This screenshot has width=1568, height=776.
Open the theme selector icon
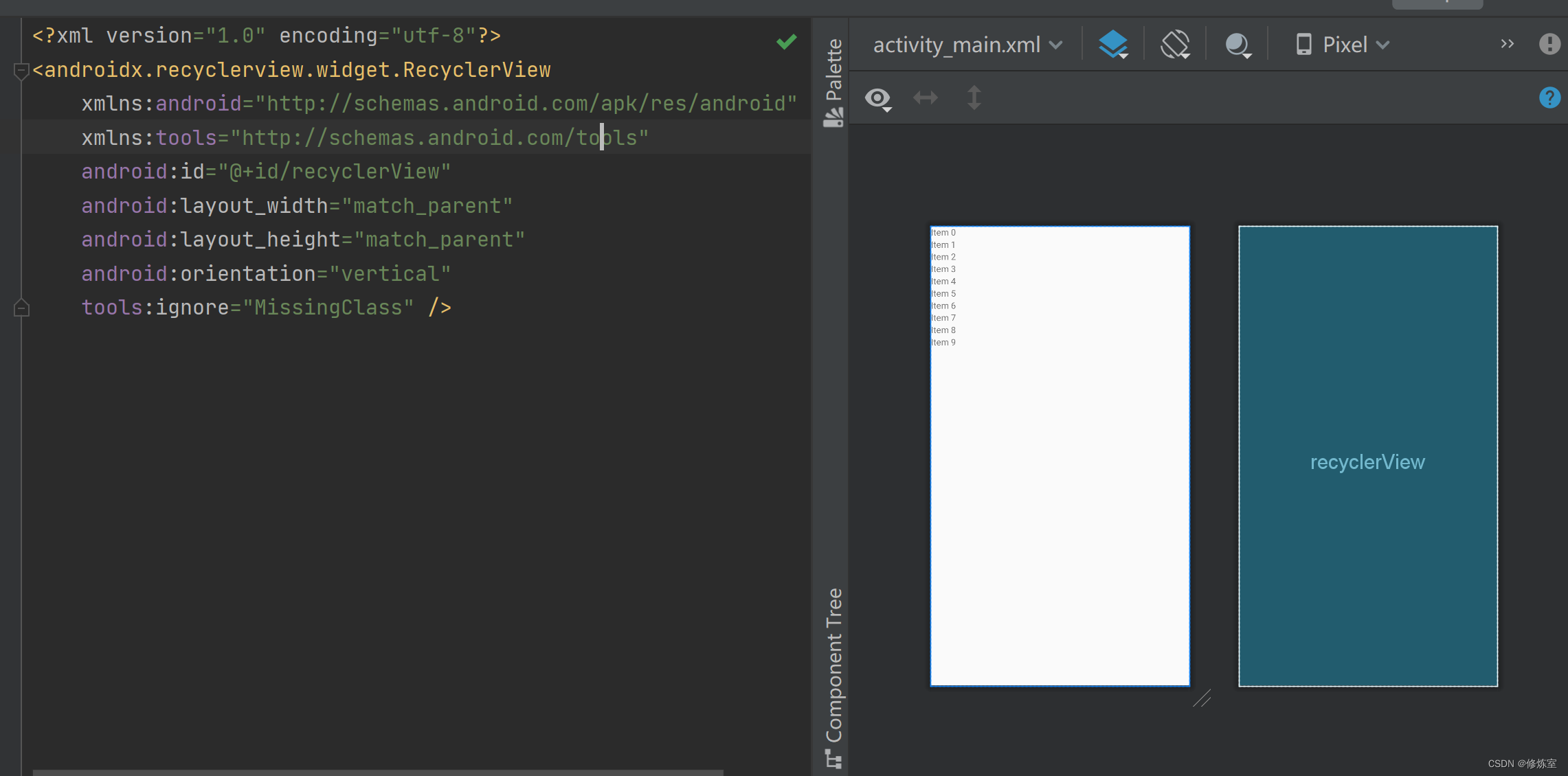pyautogui.click(x=1237, y=43)
